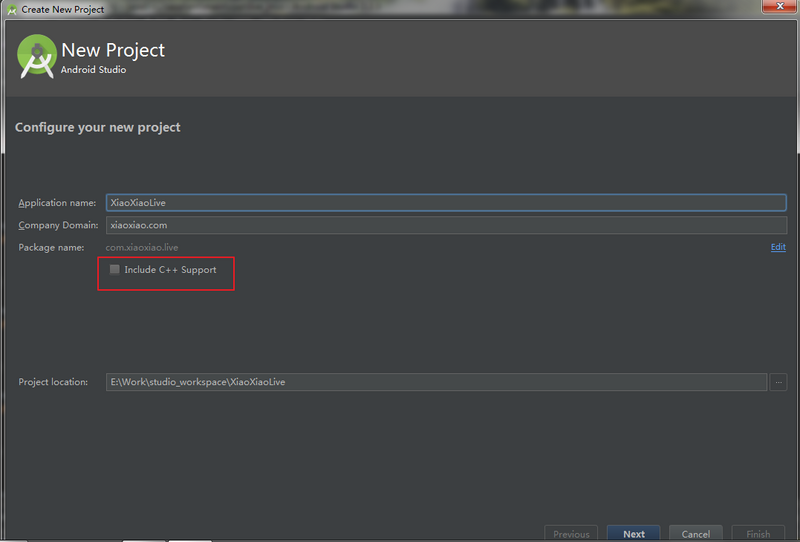Focus the Application name field
Viewport: 800px width, 542px height.
tap(446, 203)
